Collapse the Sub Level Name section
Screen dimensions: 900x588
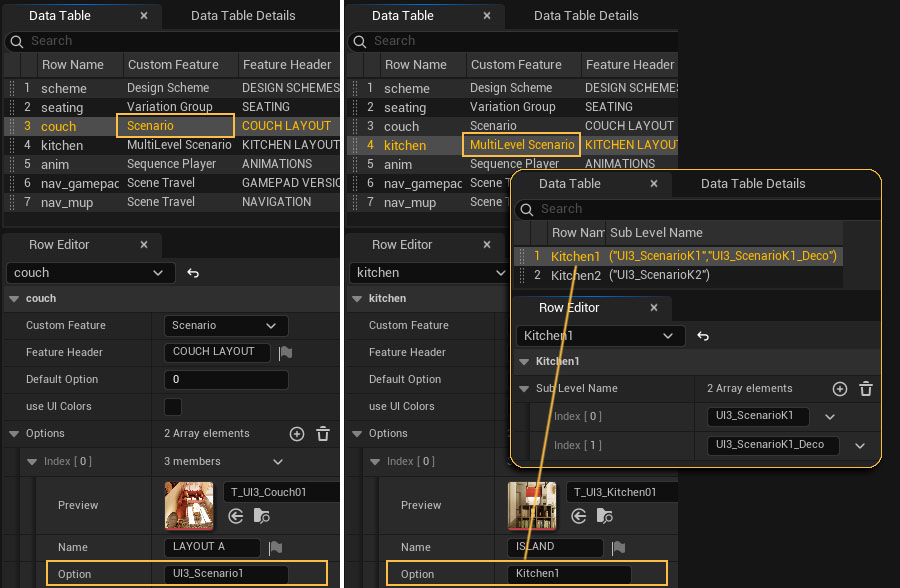523,389
